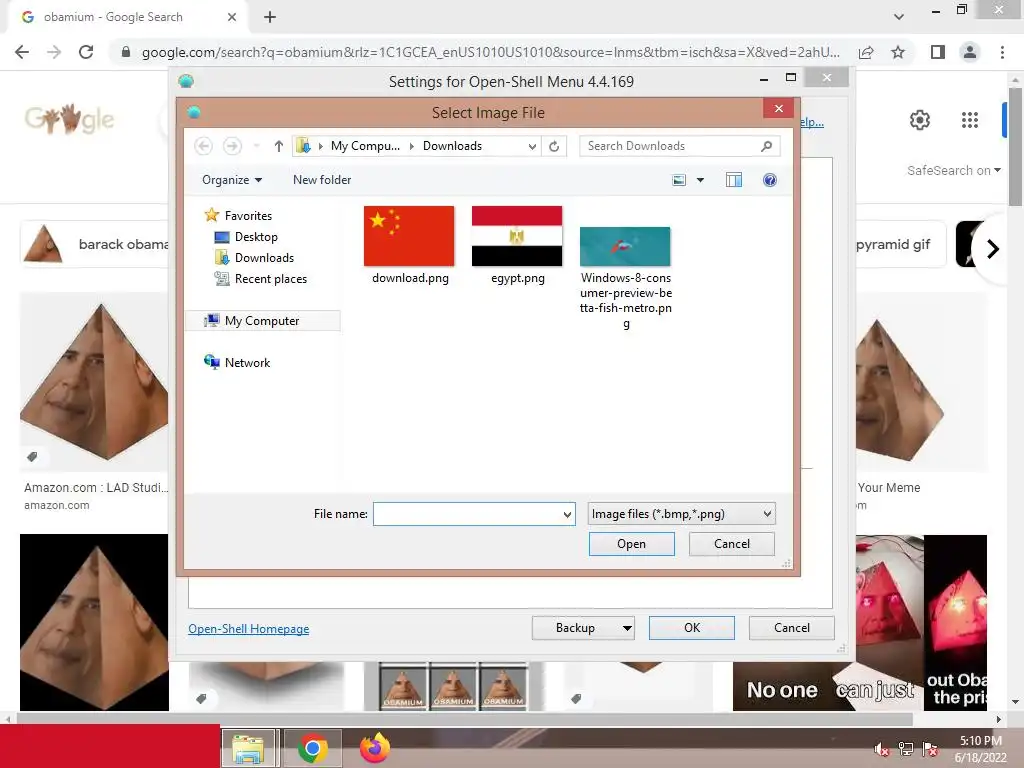Cancel the Select Image File dialog
The height and width of the screenshot is (768, 1024).
pyautogui.click(x=731, y=544)
